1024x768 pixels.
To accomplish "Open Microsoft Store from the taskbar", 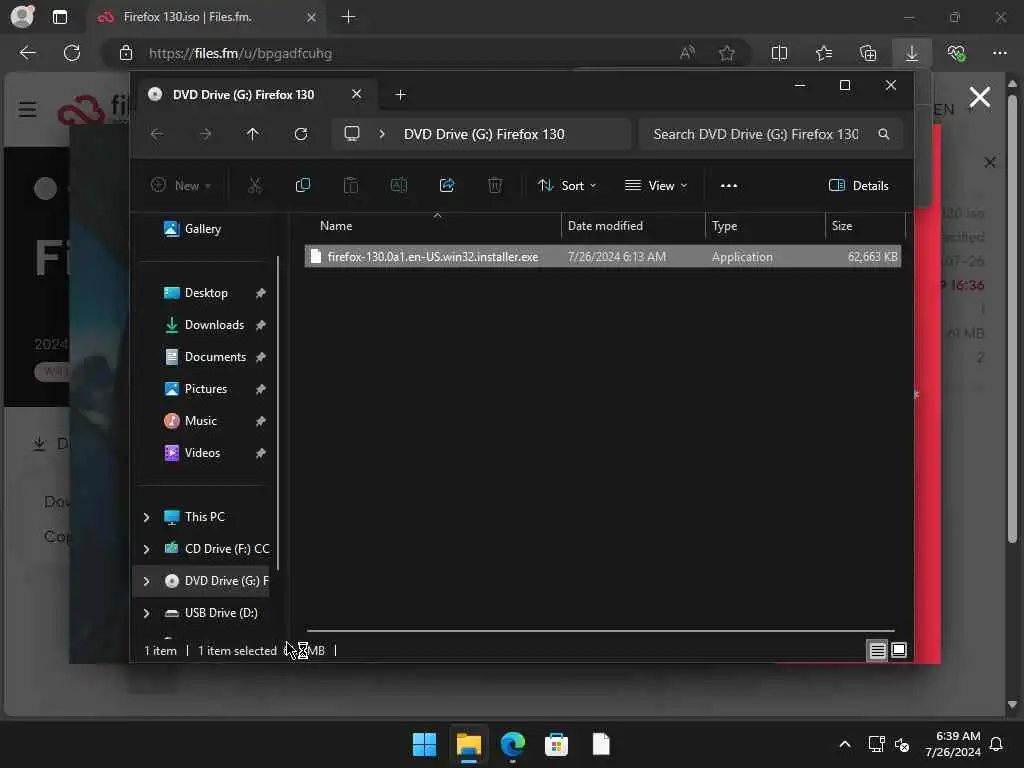I will (556, 744).
